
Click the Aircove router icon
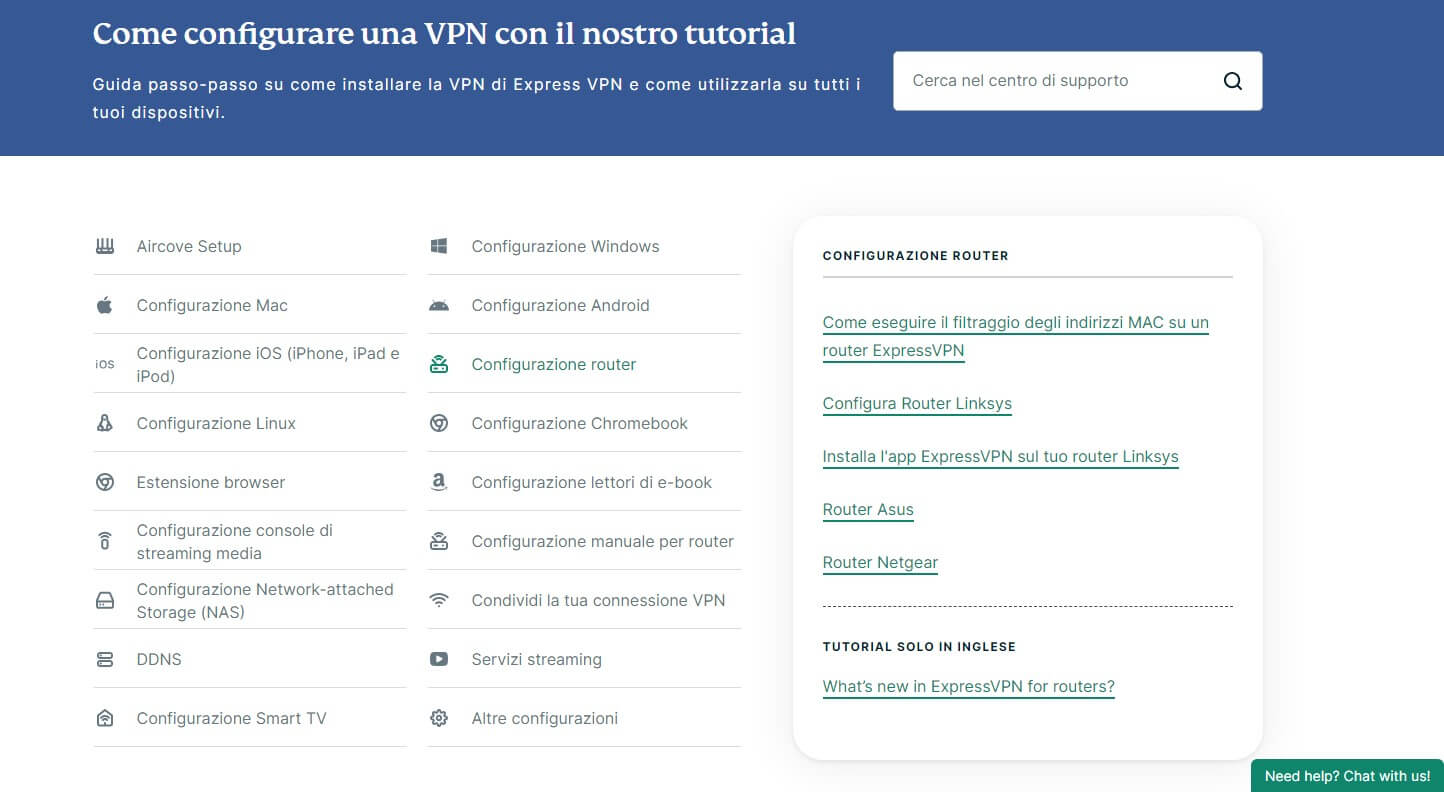point(105,246)
